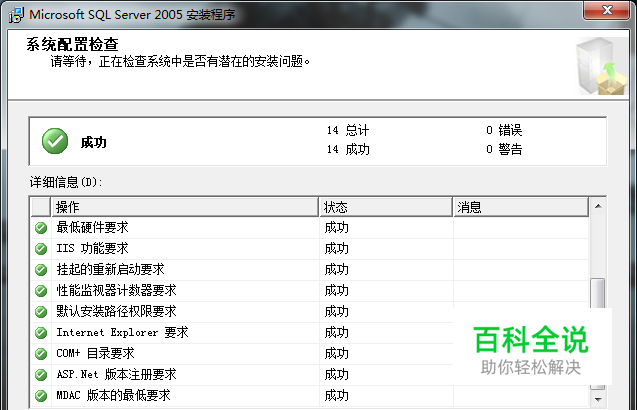This screenshot has height=410, width=637.
Task: Sort by the 消息 column header
Action: 521,207
